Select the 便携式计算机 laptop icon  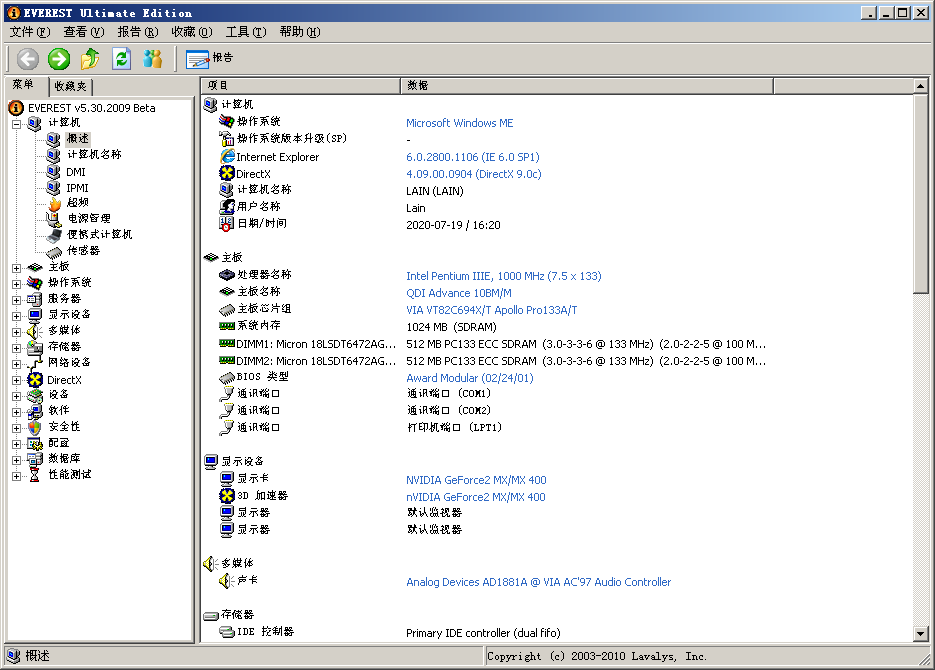54,235
